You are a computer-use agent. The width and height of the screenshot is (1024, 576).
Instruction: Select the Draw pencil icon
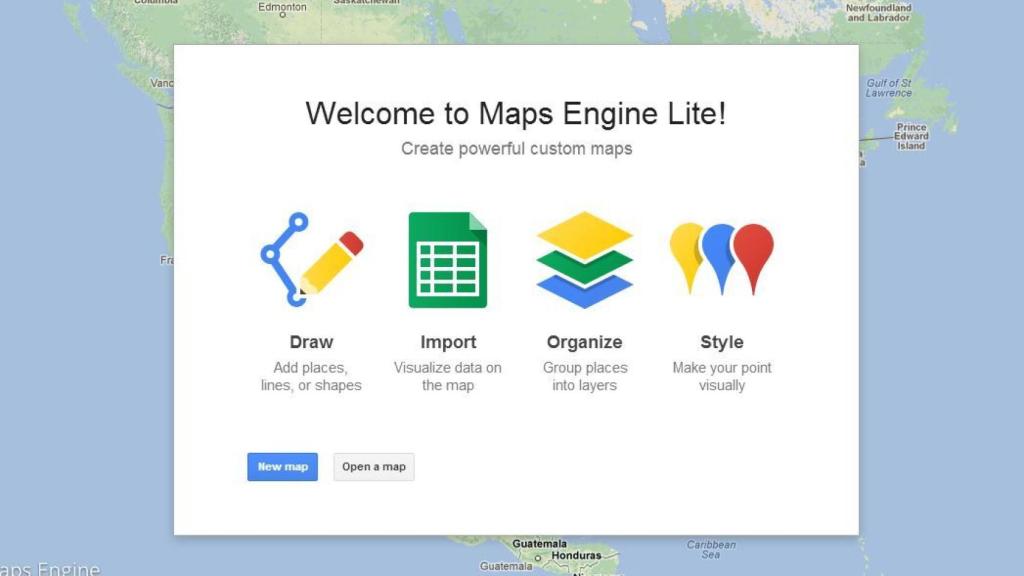coord(310,258)
